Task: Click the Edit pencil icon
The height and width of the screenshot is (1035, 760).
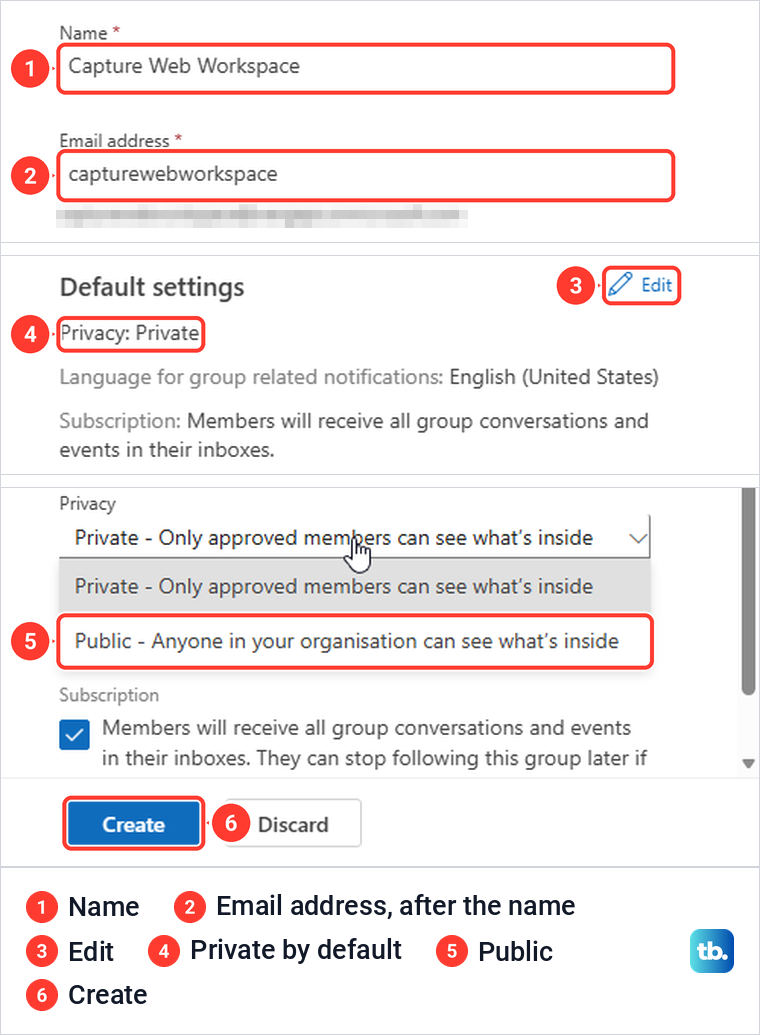Action: [619, 284]
